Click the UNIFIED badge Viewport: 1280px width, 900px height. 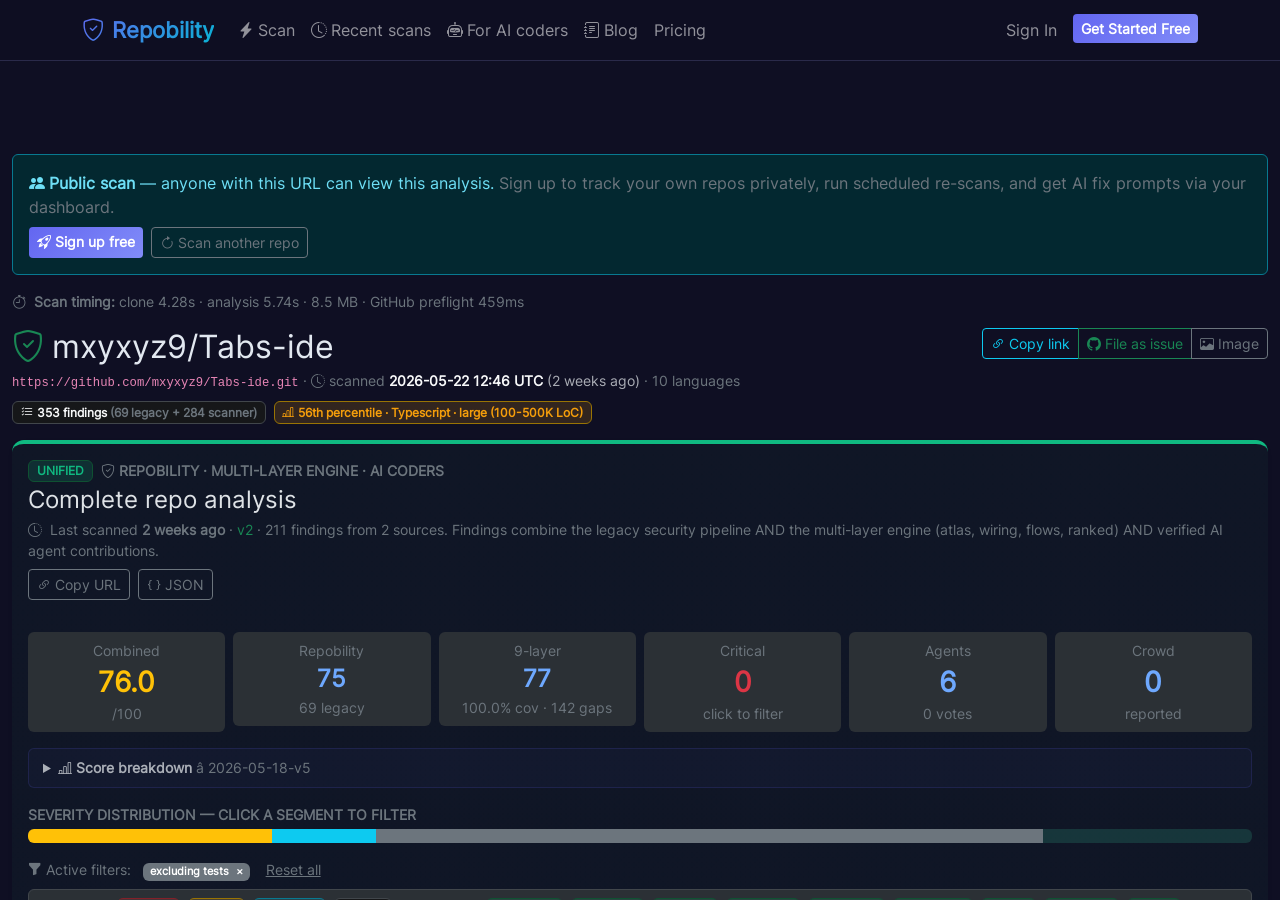pyautogui.click(x=60, y=471)
